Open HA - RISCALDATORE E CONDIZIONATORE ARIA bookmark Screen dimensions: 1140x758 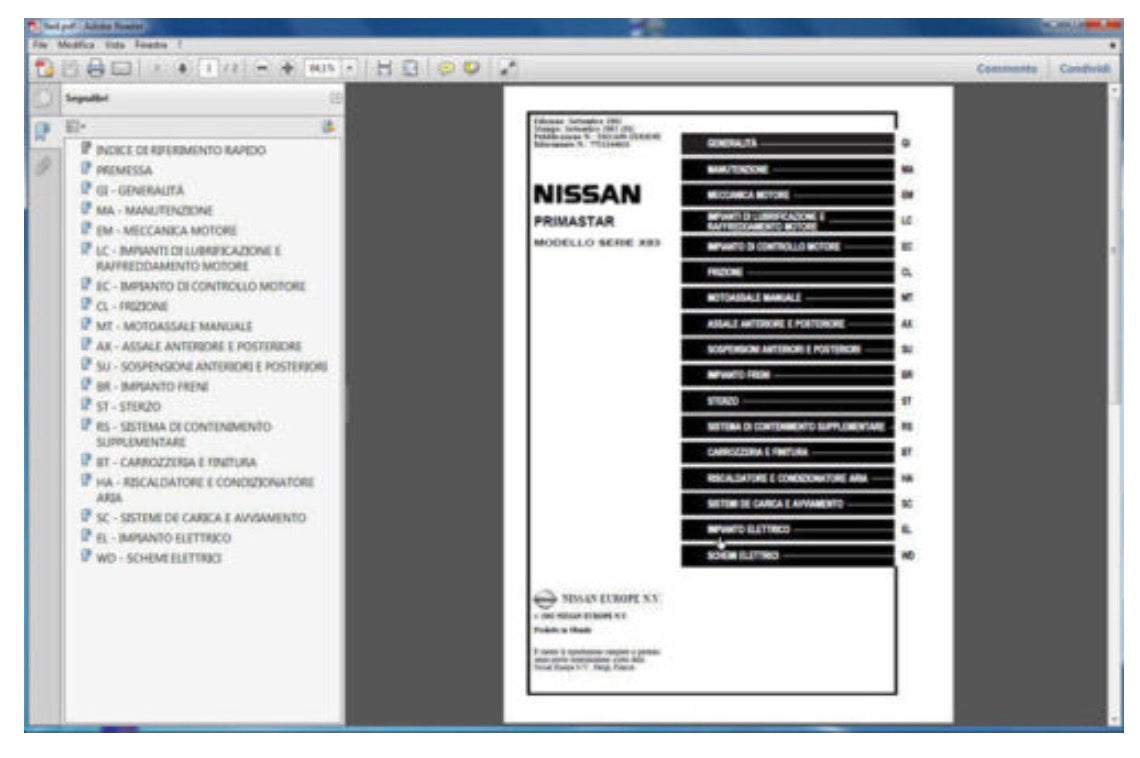(205, 490)
